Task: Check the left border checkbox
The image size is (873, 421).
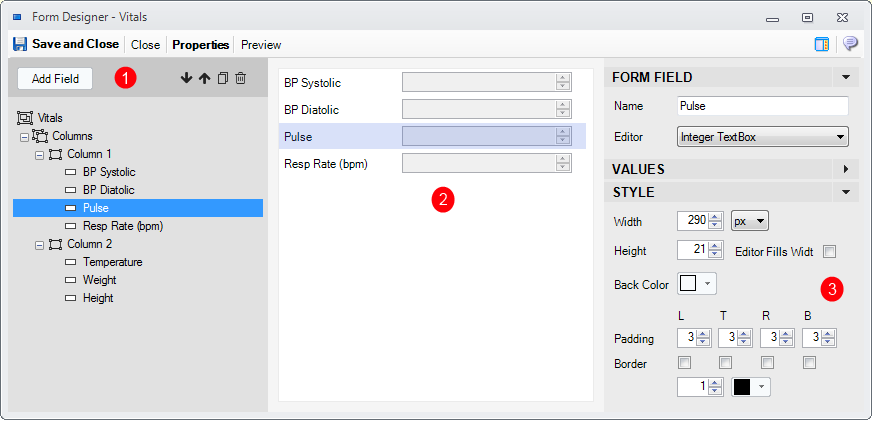Action: pos(684,363)
